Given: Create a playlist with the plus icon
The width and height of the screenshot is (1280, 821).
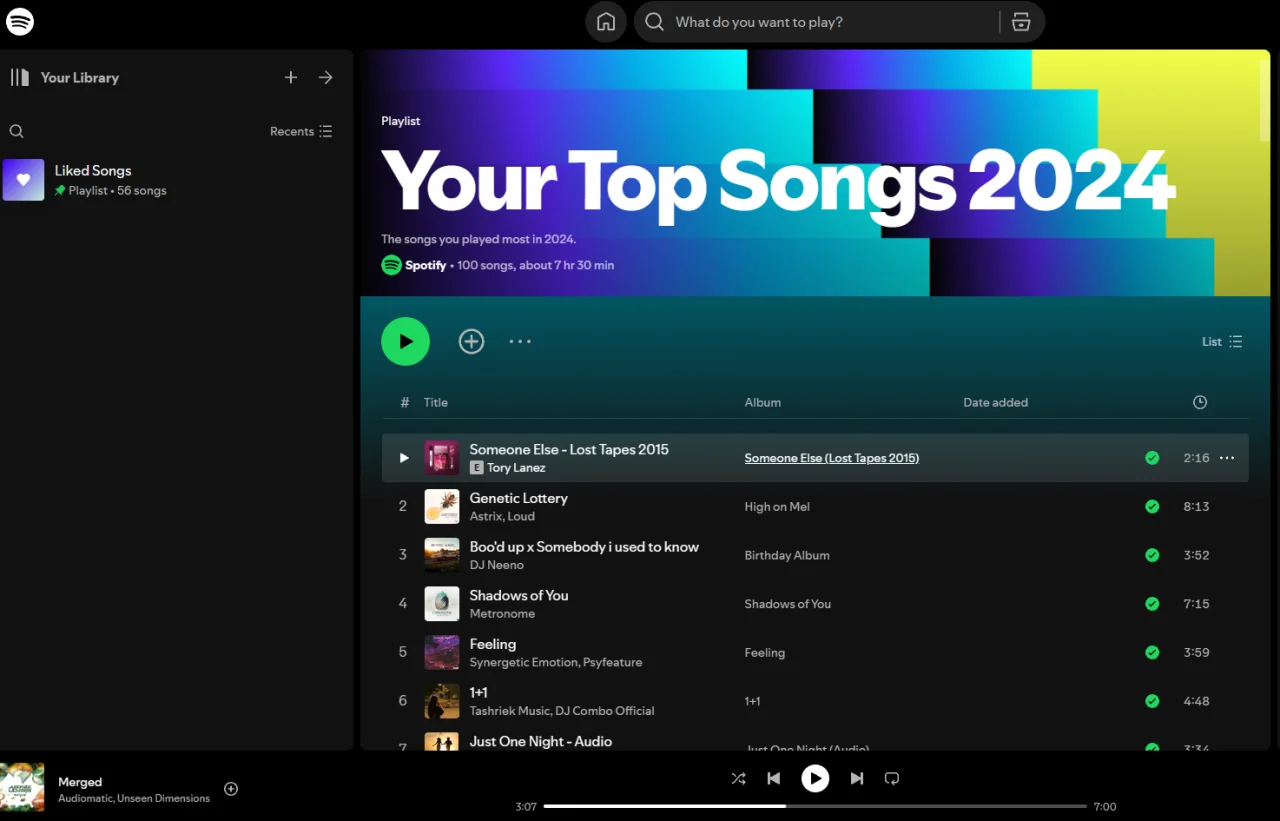Looking at the screenshot, I should point(291,77).
